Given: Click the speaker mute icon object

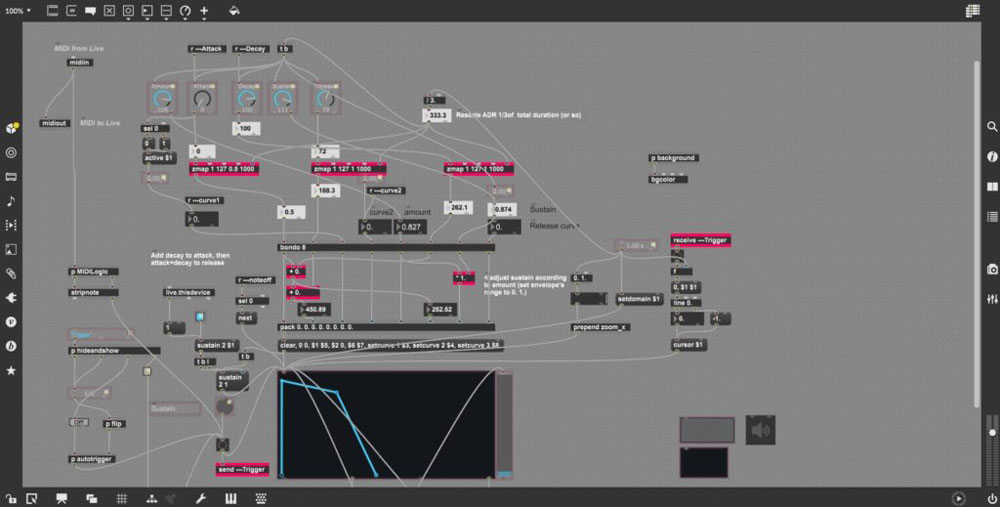Looking at the screenshot, I should point(760,430).
